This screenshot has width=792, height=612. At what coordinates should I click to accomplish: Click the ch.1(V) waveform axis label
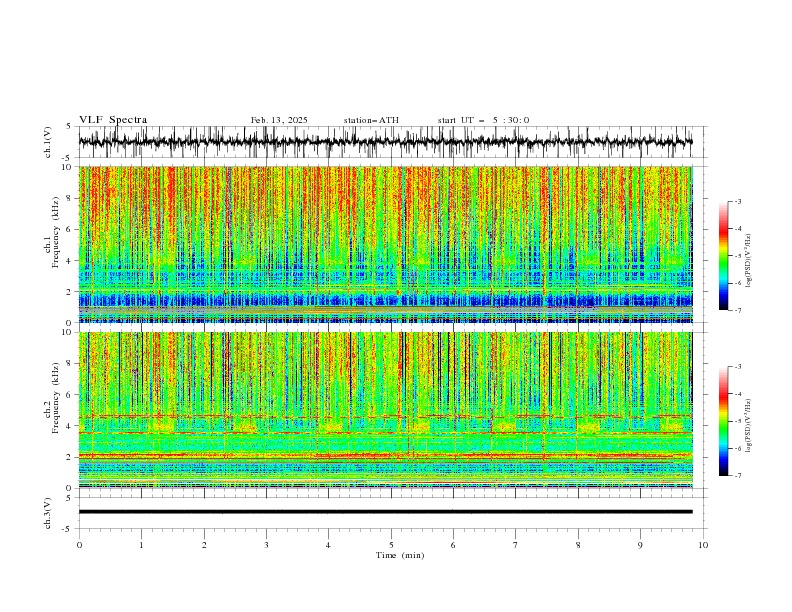[48, 142]
